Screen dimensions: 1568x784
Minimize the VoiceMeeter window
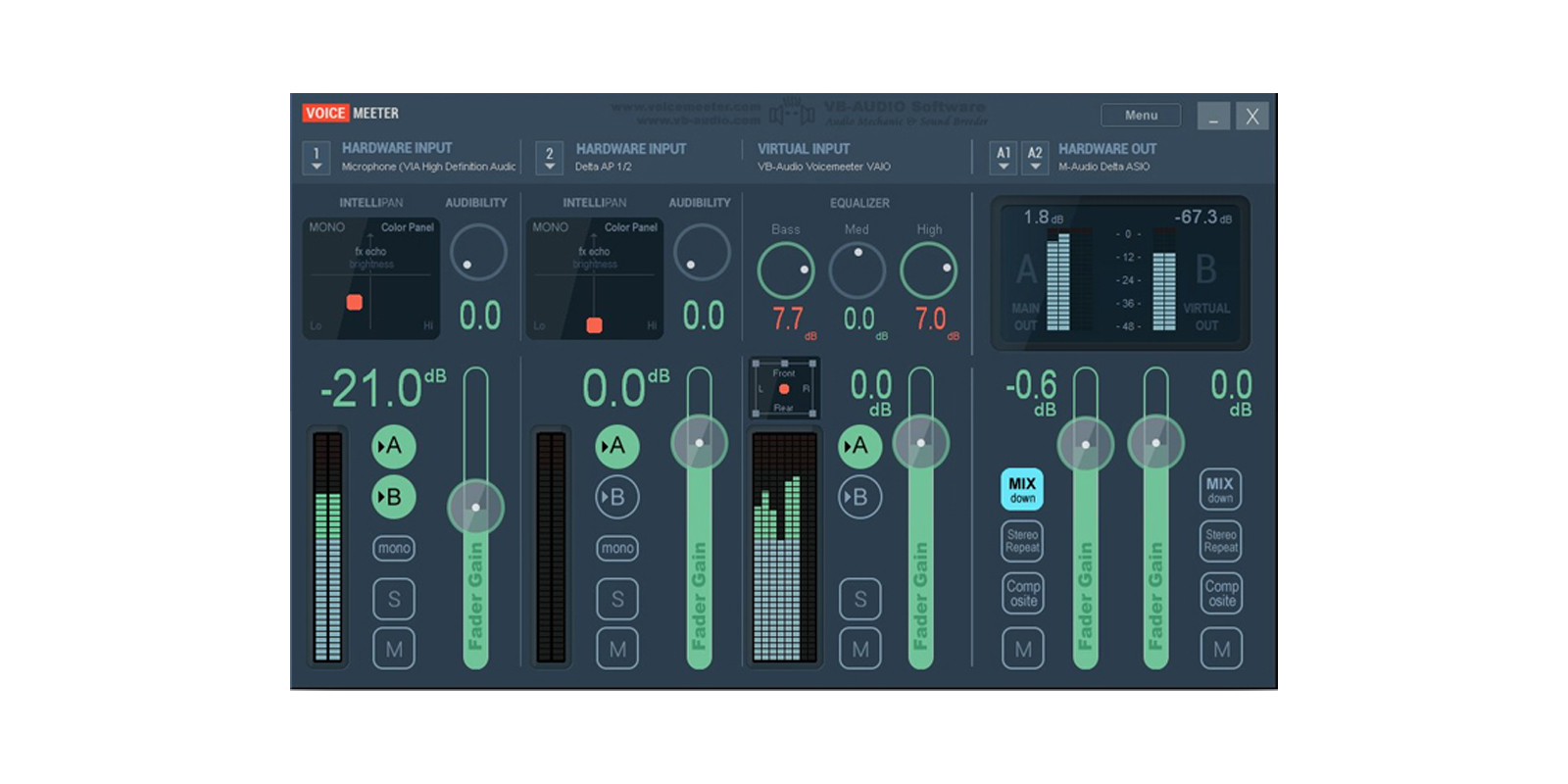[1213, 116]
